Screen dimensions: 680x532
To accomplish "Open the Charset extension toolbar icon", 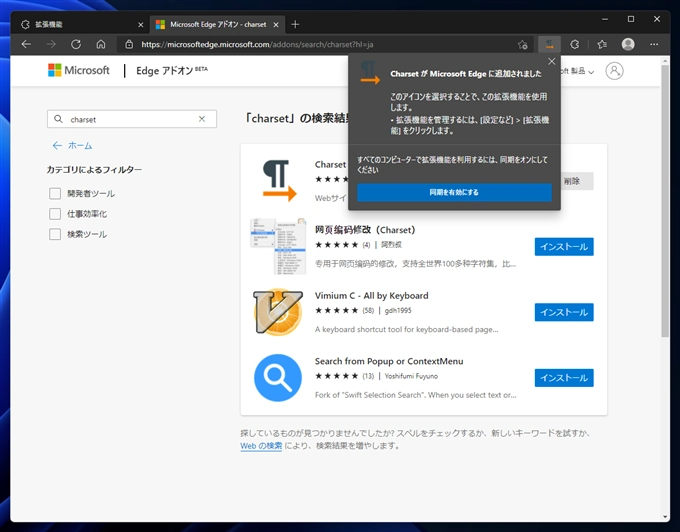I will [x=549, y=44].
